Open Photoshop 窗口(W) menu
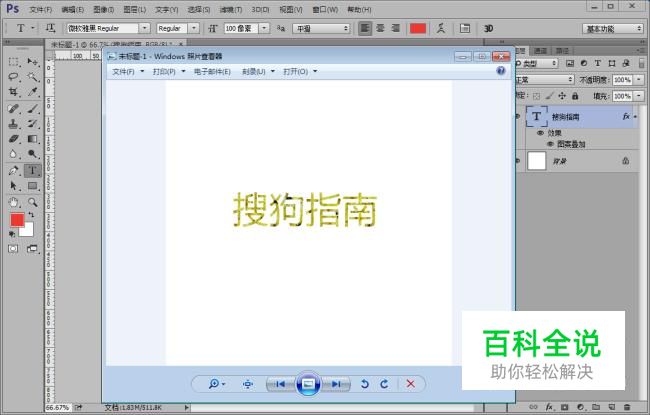 pyautogui.click(x=325, y=9)
